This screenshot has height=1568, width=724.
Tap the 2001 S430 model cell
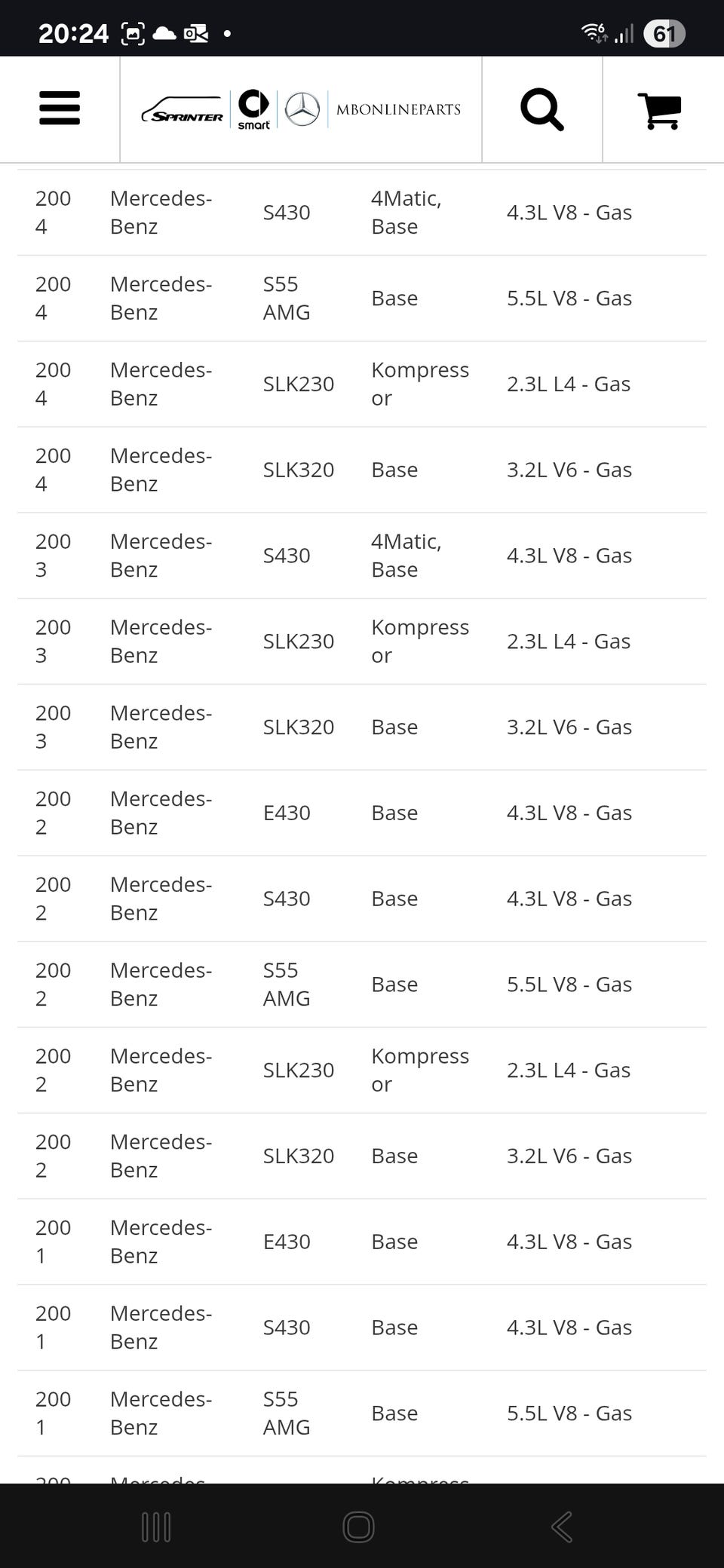click(287, 1328)
